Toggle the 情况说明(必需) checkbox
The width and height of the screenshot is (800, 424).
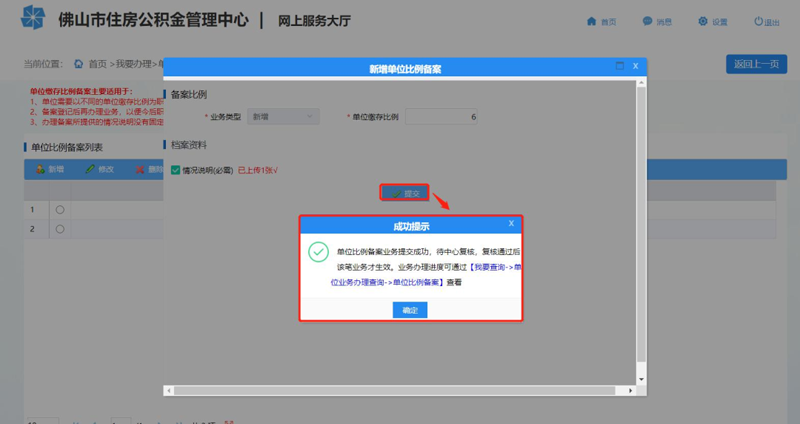pos(176,170)
